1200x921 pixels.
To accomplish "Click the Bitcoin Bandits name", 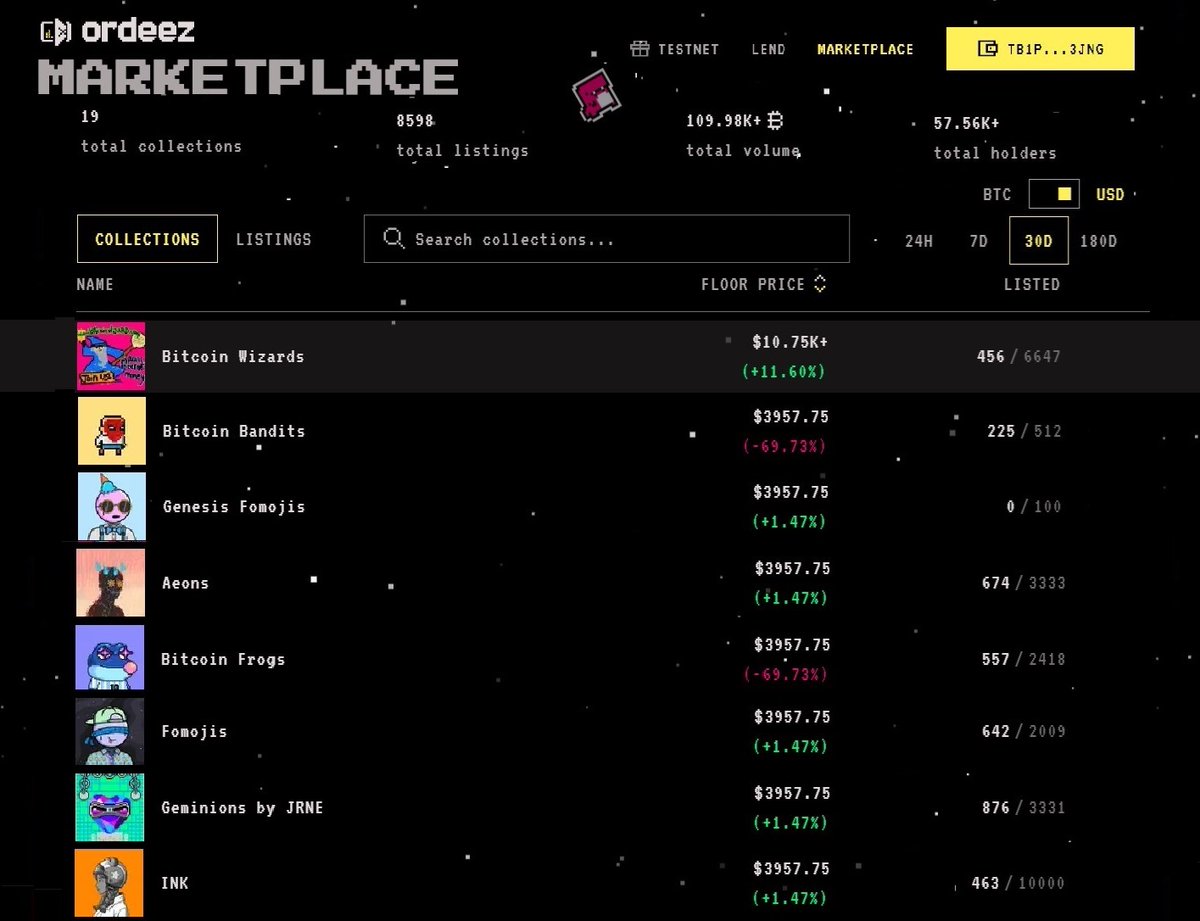I will point(234,432).
